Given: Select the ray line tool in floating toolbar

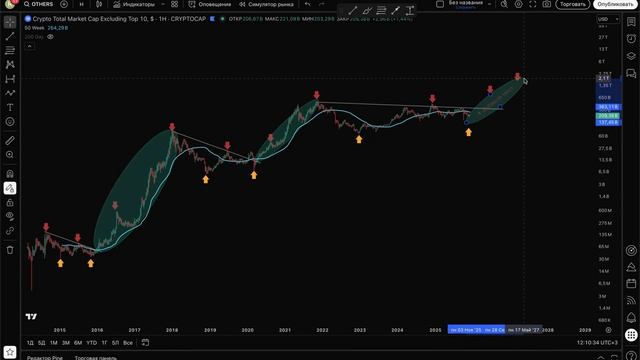Looking at the screenshot, I should [396, 11].
